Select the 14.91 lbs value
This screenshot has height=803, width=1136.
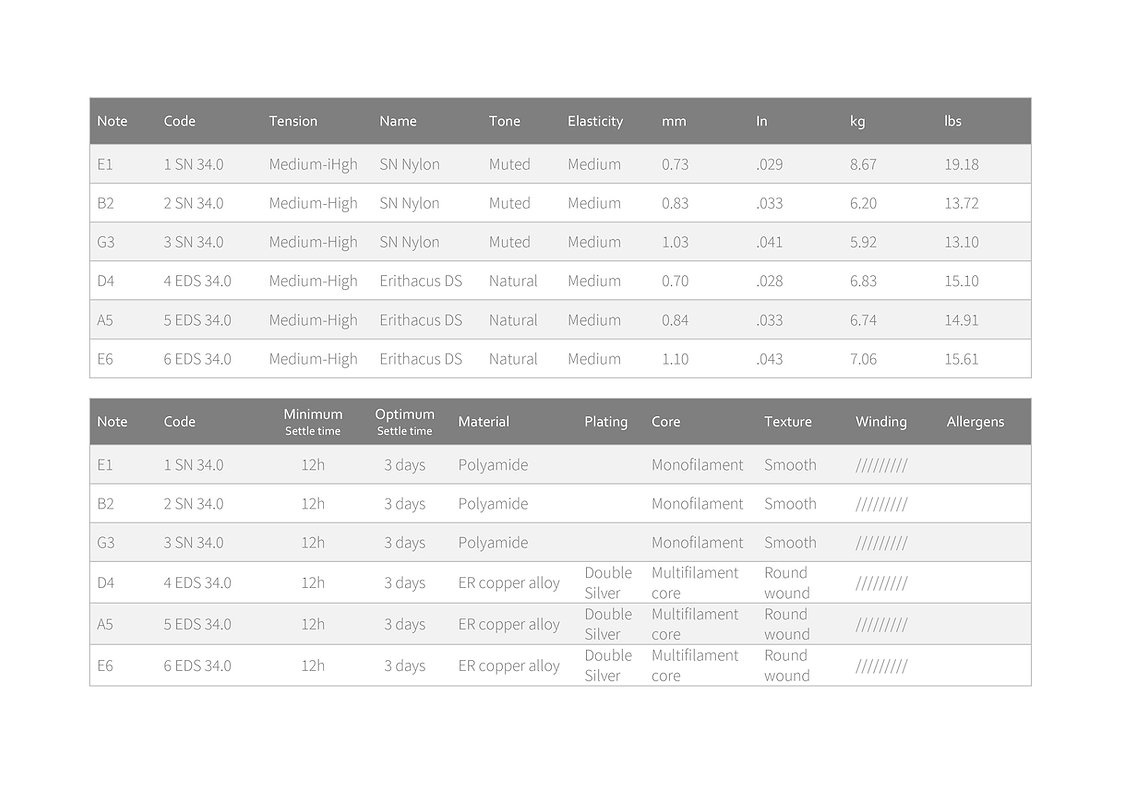(x=962, y=320)
